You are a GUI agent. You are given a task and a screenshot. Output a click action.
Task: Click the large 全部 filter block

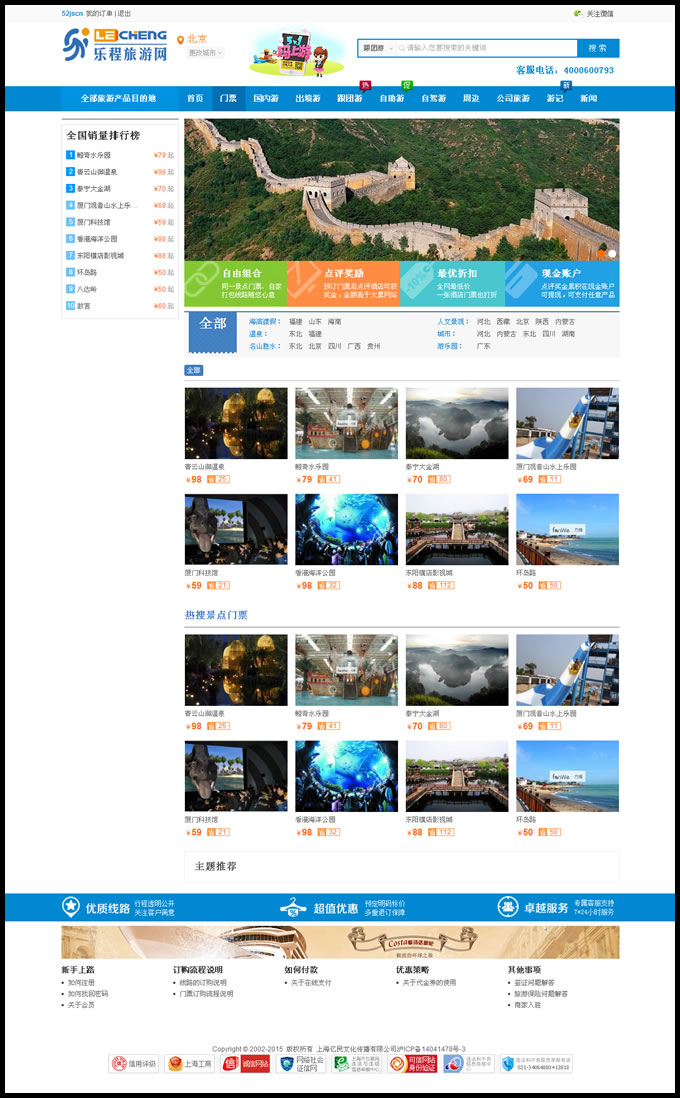coord(213,332)
